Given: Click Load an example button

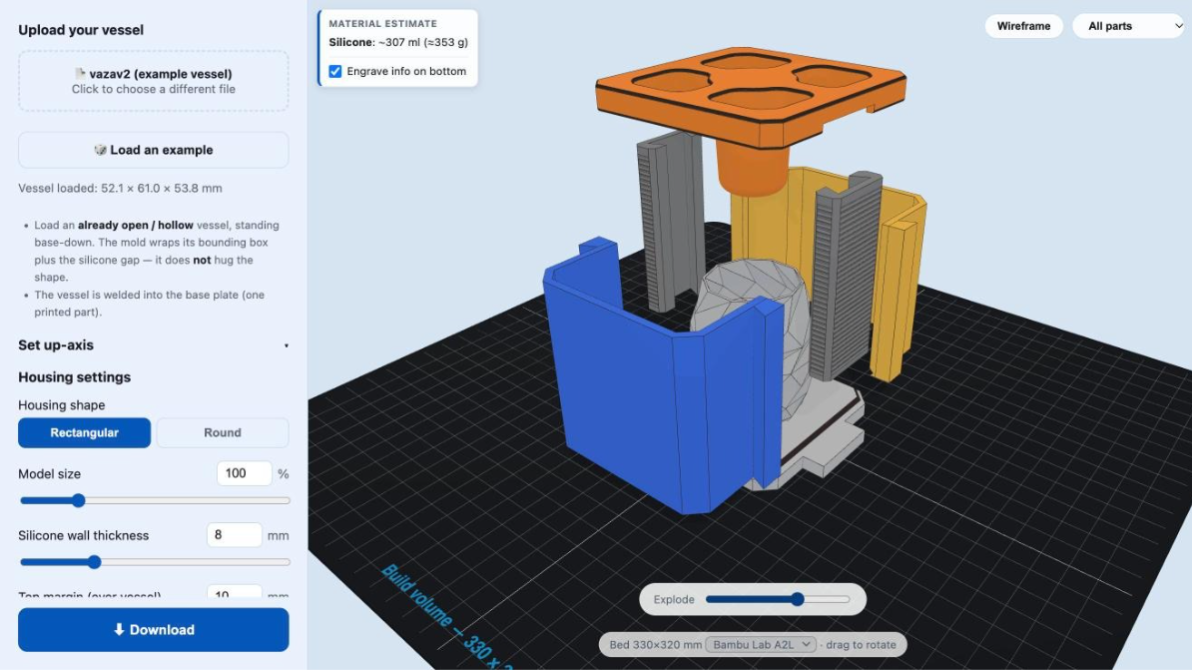Looking at the screenshot, I should 154,150.
